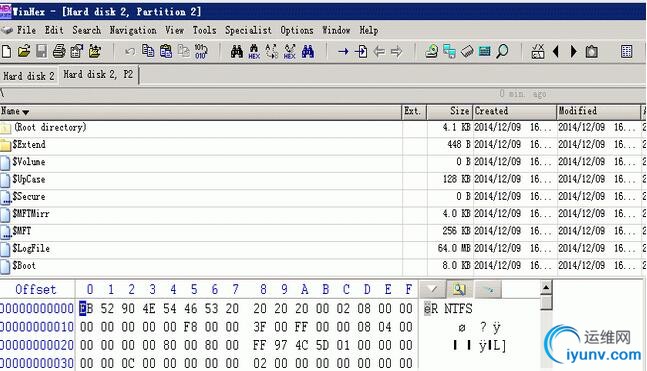Sort by the Ext. column header
The height and width of the screenshot is (371, 647).
coord(414,111)
